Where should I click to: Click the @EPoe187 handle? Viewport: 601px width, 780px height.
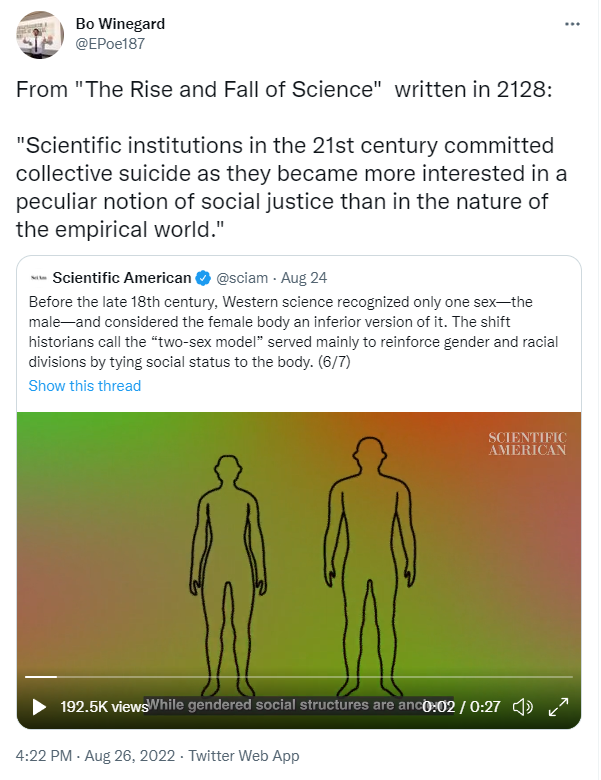pyautogui.click(x=110, y=44)
